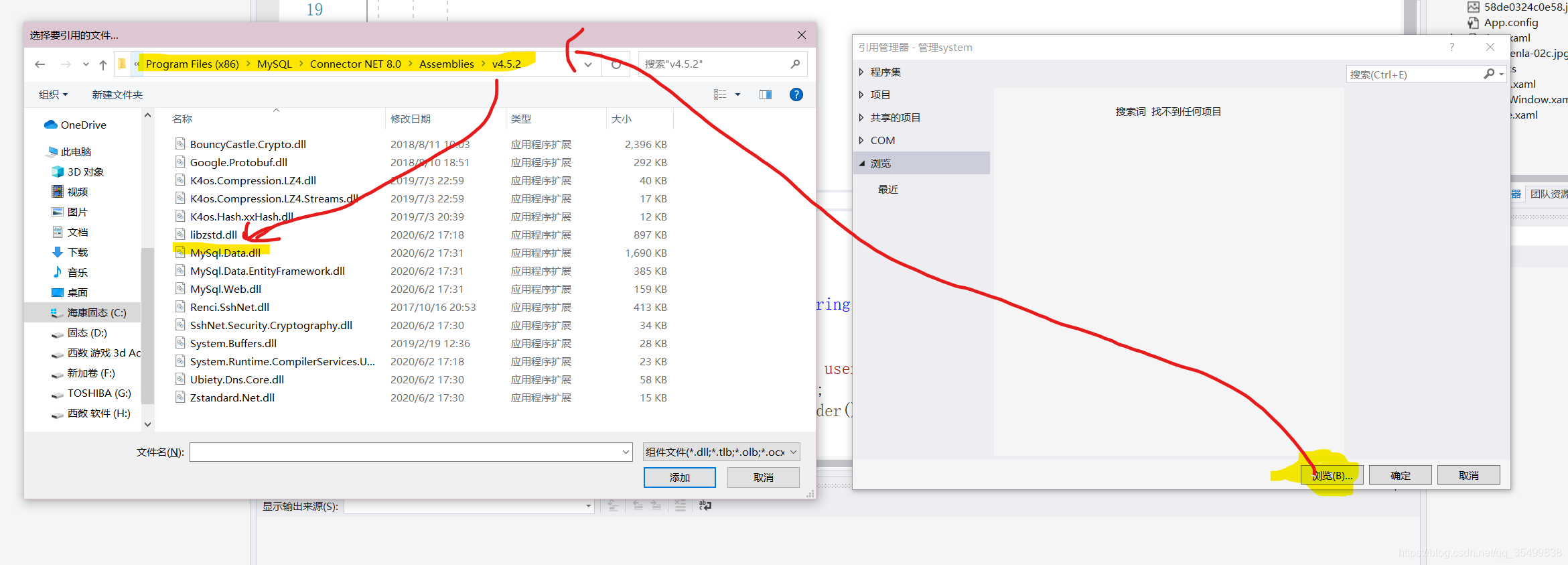Open the Music folder in sidebar
This screenshot has height=565, width=1568.
click(70, 272)
